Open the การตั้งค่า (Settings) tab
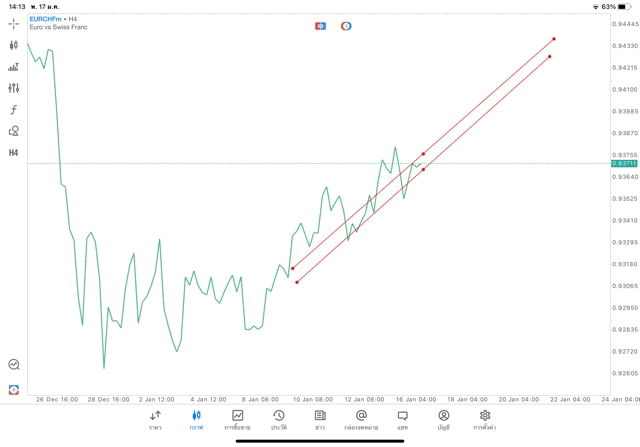Viewport: 640px width, 447px height. click(485, 419)
